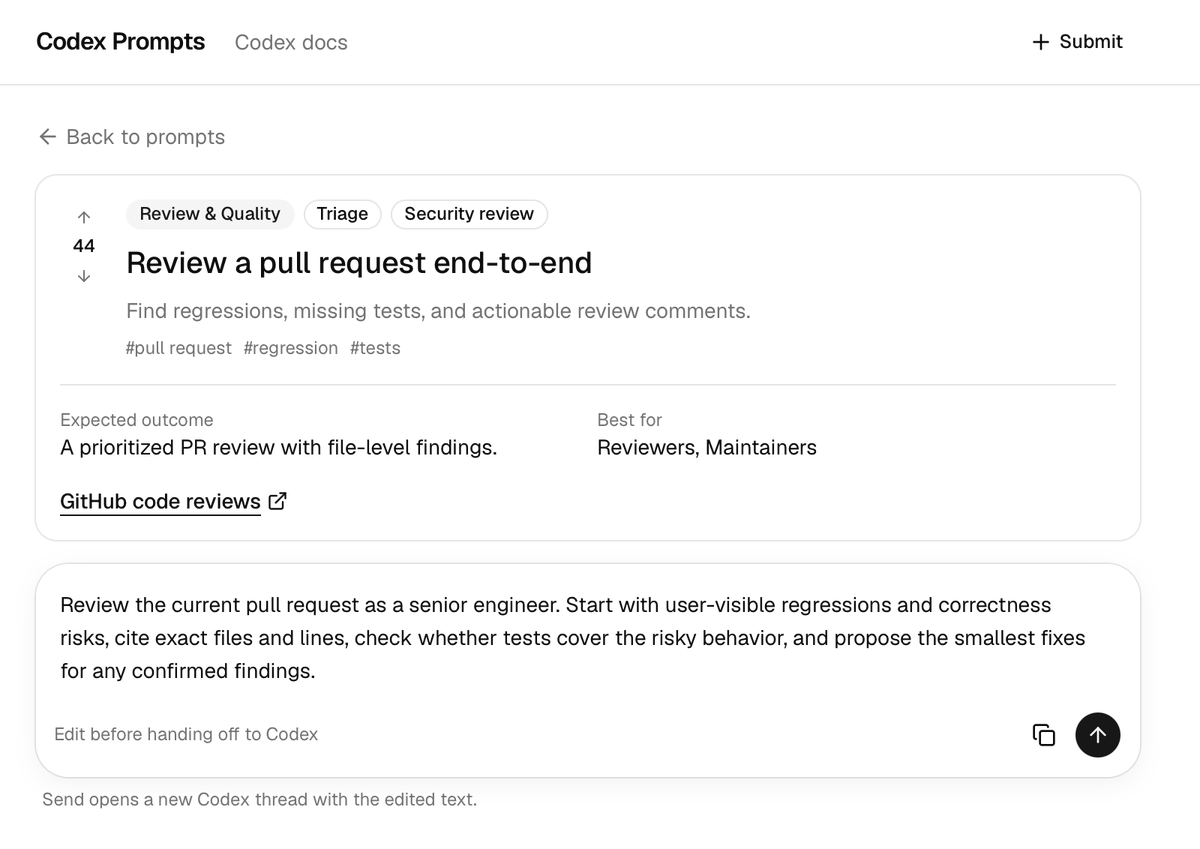Viewport: 1200px width, 849px height.
Task: Click the #tests hashtag
Action: point(375,348)
